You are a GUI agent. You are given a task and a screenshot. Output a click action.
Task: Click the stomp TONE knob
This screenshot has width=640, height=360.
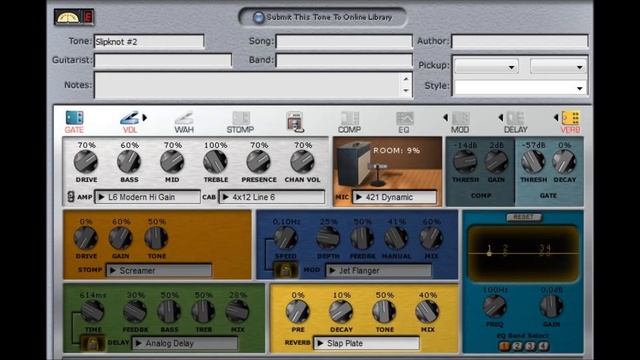point(156,238)
